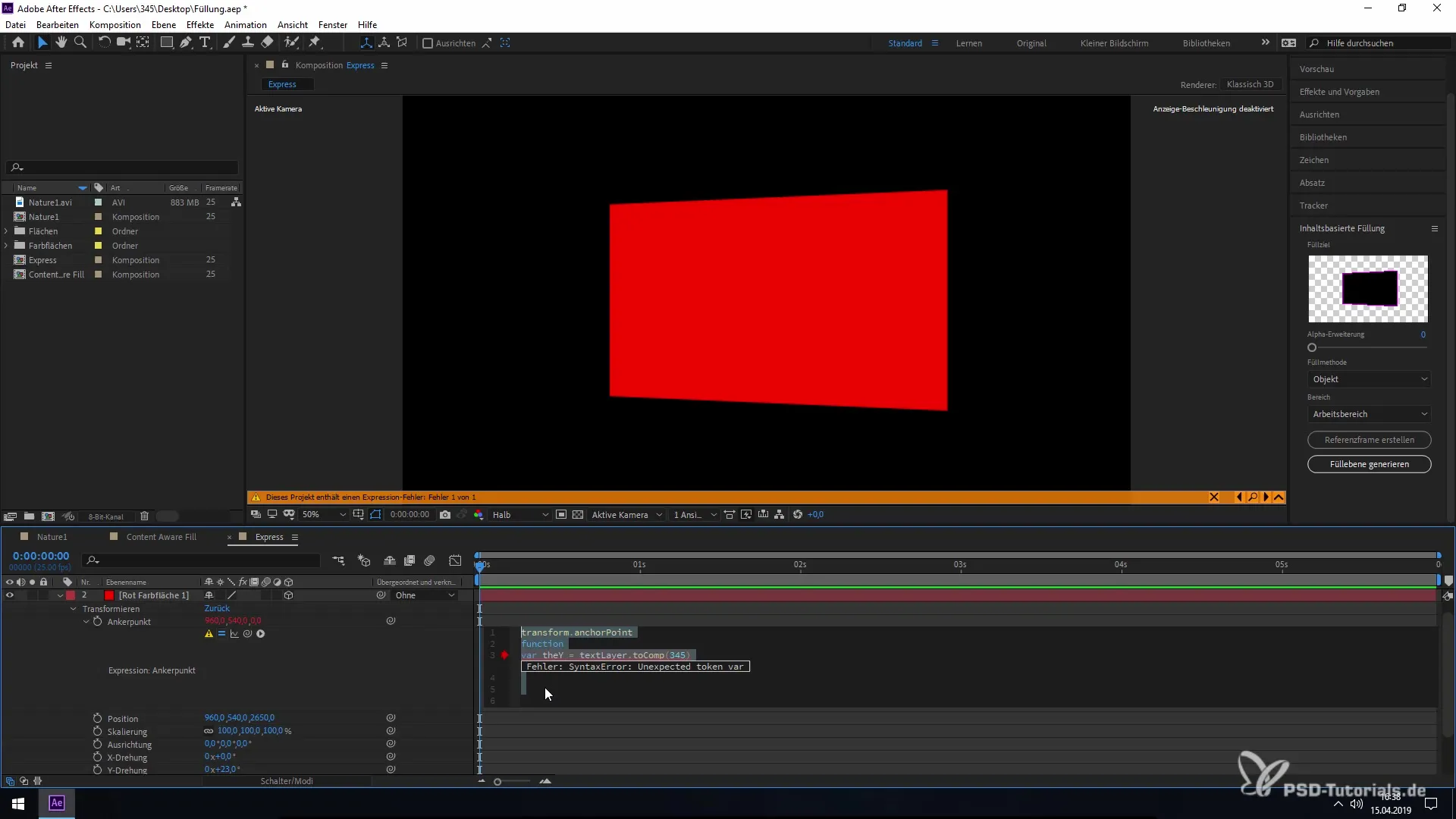This screenshot has width=1456, height=819.
Task: Switch to the Nature1 timeline tab
Action: point(52,537)
